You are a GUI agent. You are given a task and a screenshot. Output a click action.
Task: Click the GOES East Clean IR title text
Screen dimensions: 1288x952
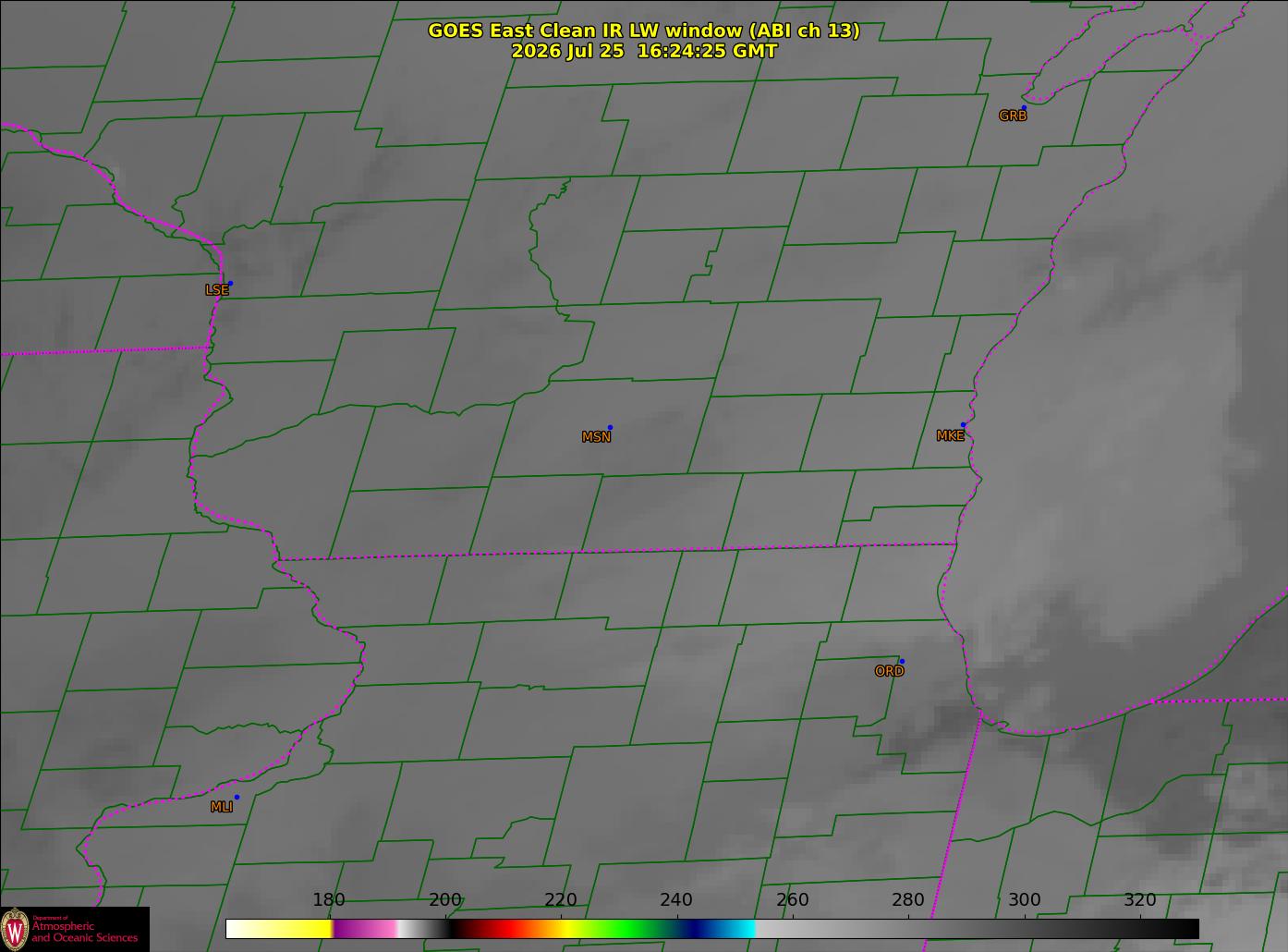point(644,31)
